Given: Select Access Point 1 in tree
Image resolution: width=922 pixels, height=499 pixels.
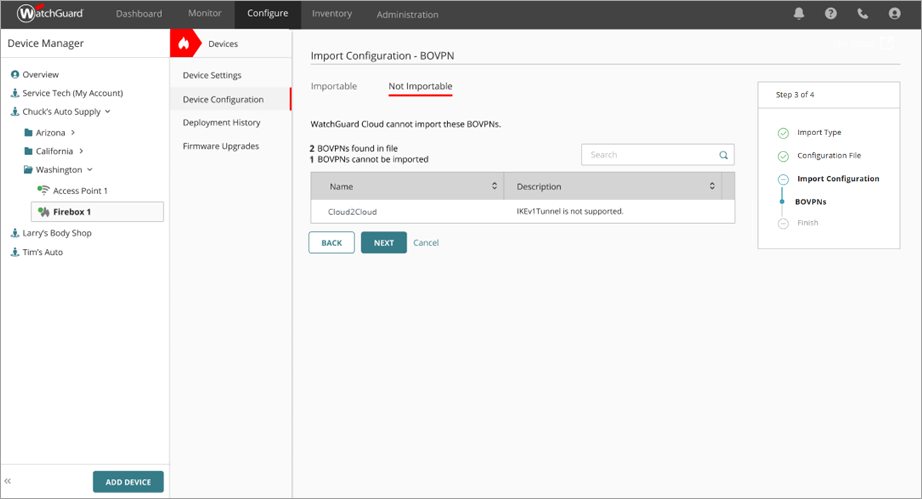Looking at the screenshot, I should tap(81, 191).
